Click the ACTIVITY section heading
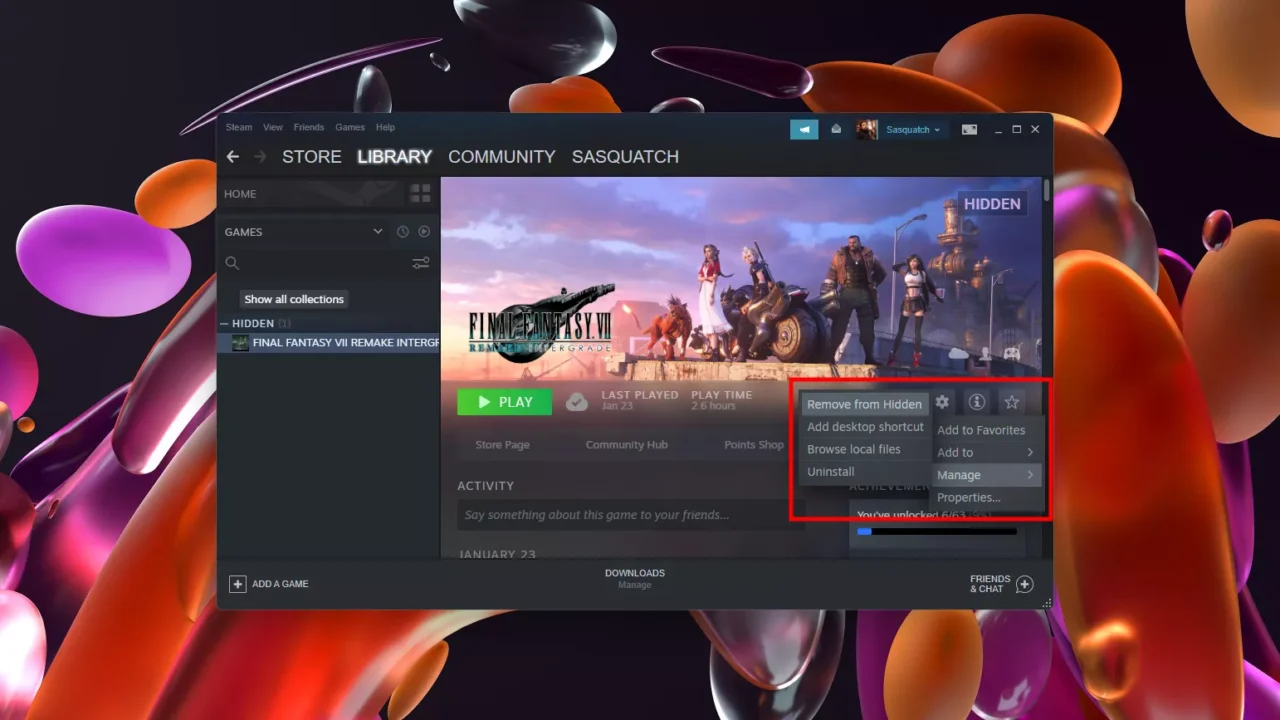Image resolution: width=1280 pixels, height=720 pixels. click(x=486, y=486)
